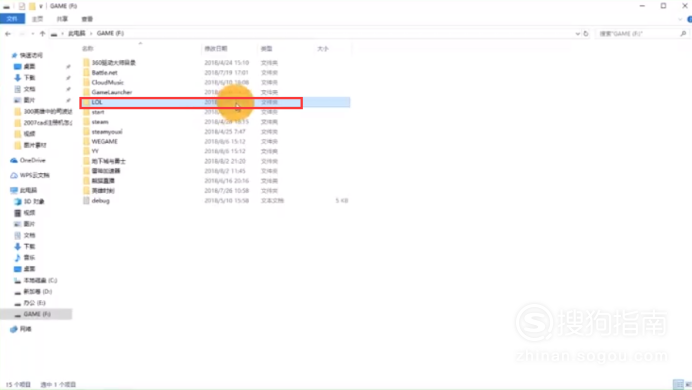Refresh the GAME (F:) folder view
The width and height of the screenshot is (692, 390).
pyautogui.click(x=586, y=34)
